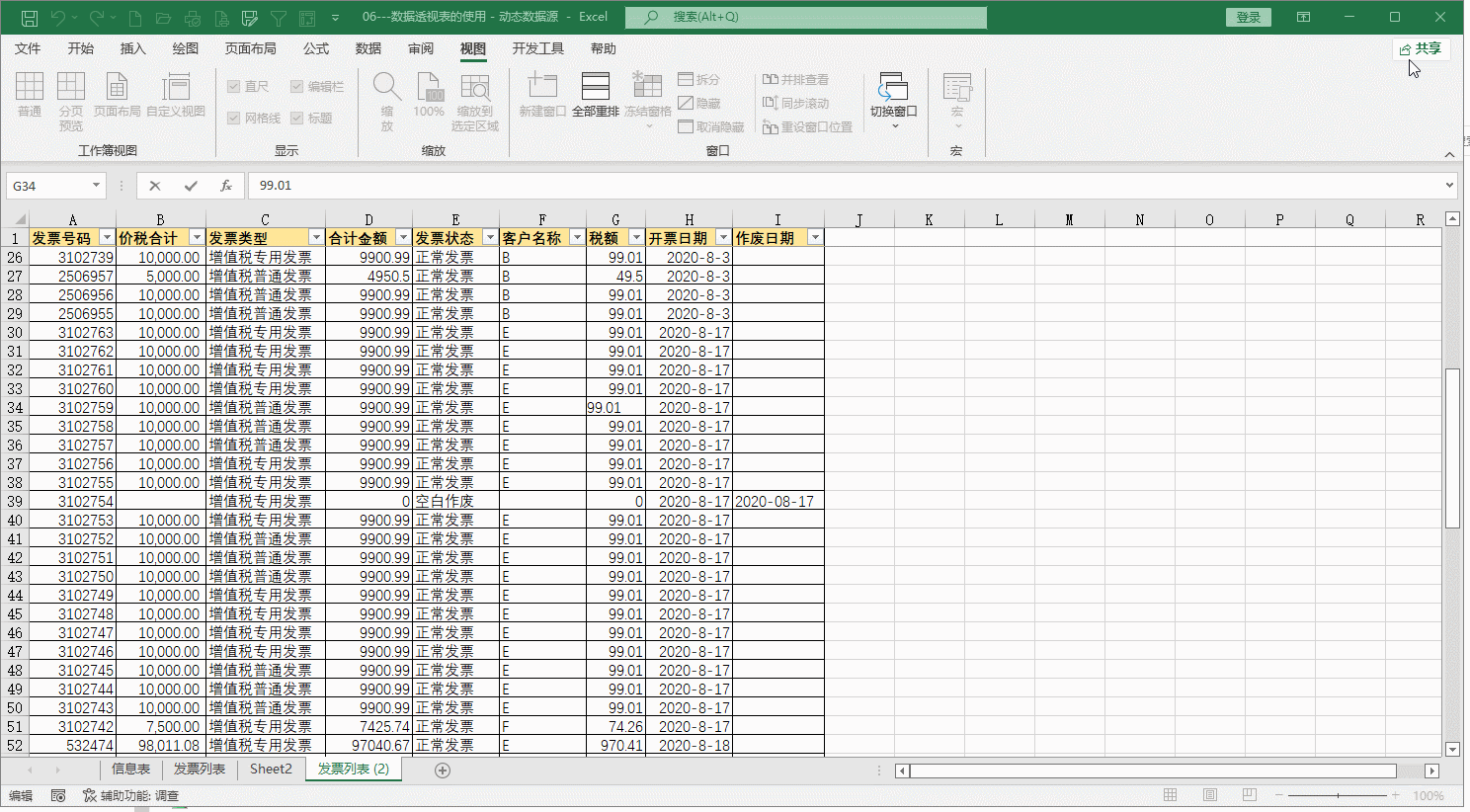
Task: Arrange All windows (全部重排)
Action: [x=596, y=96]
